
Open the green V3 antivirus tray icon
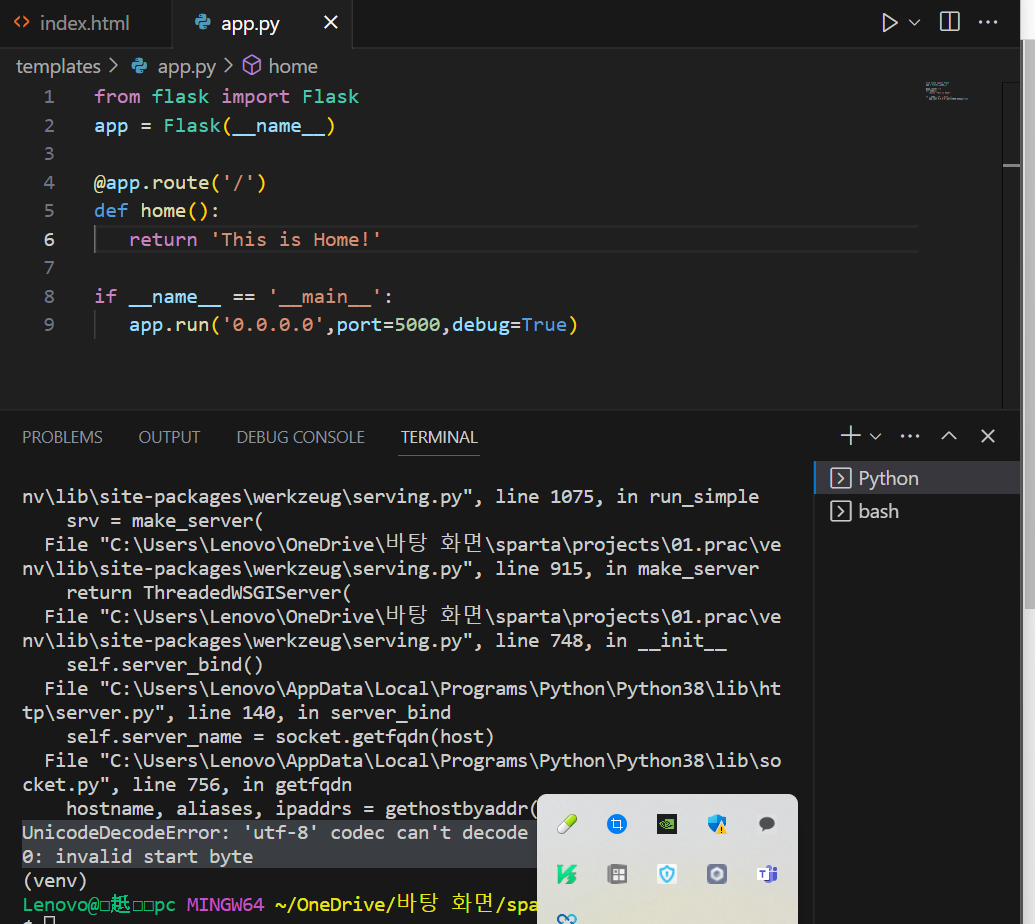coord(567,874)
